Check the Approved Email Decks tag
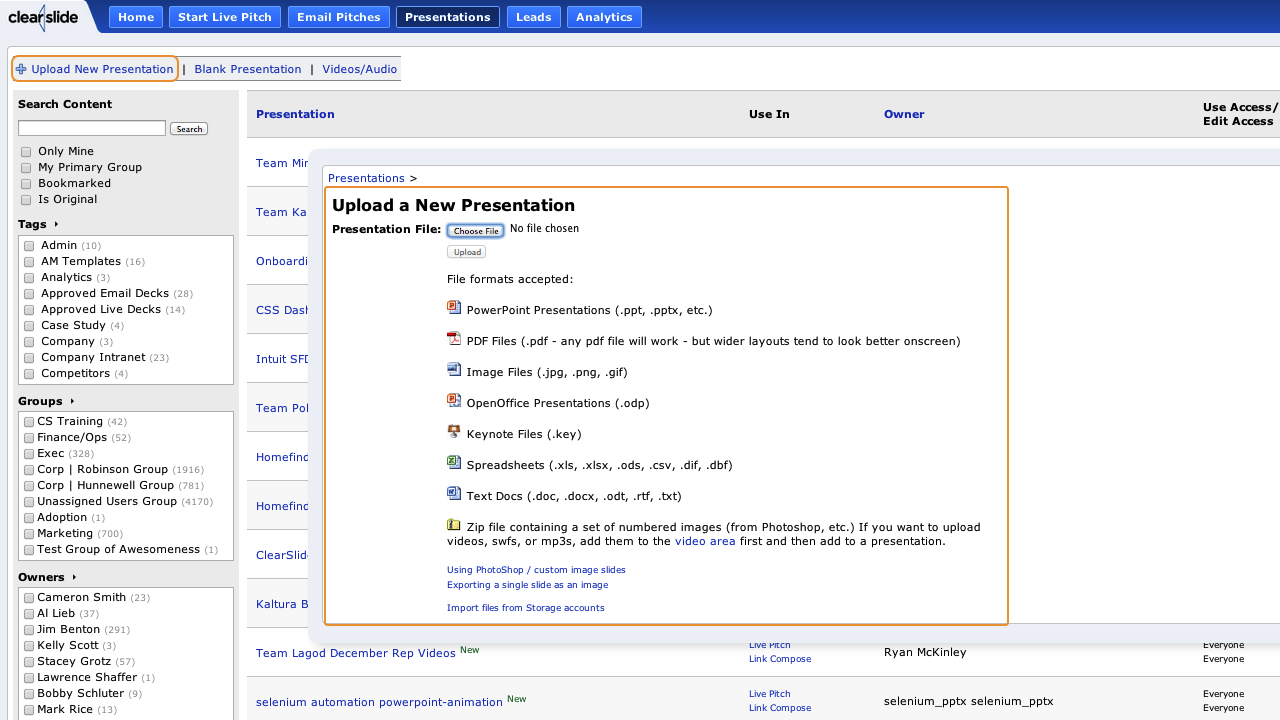Viewport: 1280px width, 720px height. [x=30, y=294]
